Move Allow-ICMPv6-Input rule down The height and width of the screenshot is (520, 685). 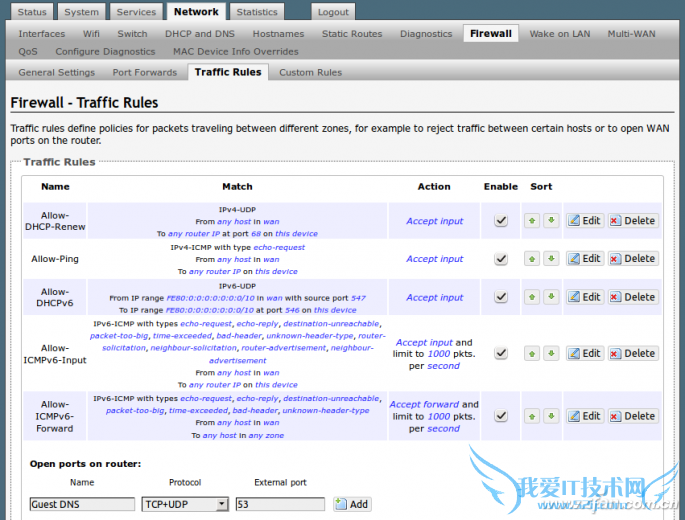pos(550,353)
